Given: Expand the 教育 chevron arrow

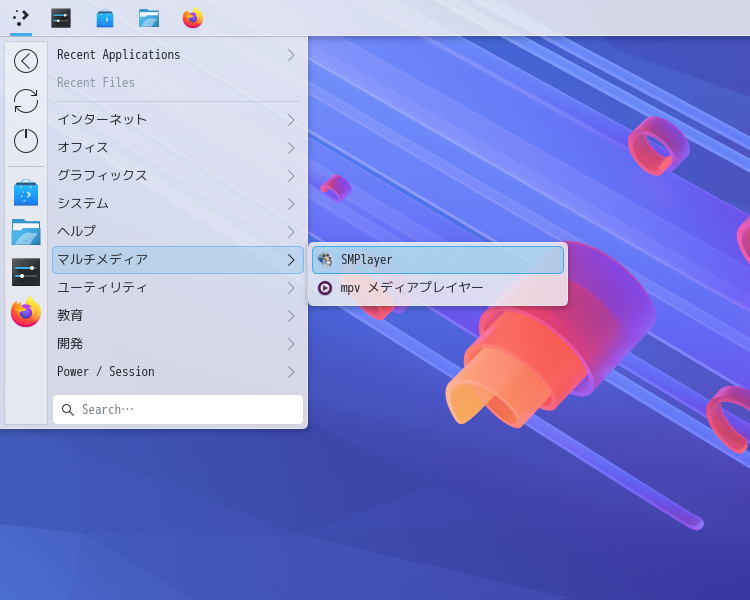Looking at the screenshot, I should pos(291,316).
